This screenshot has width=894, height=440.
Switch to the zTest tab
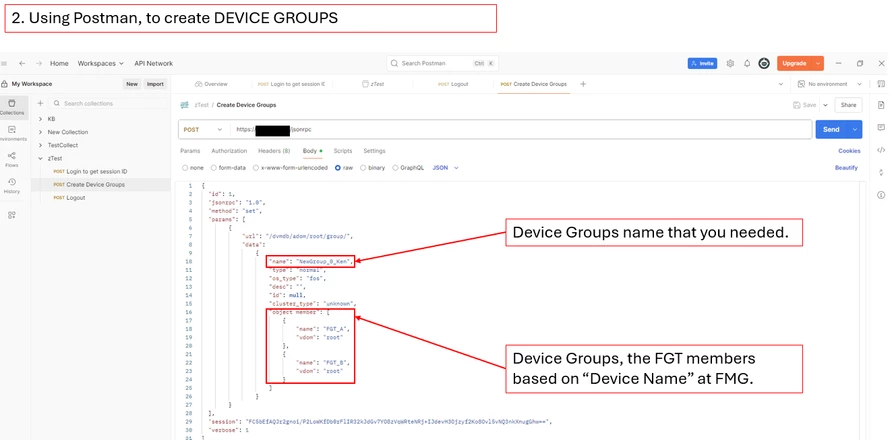tap(372, 84)
